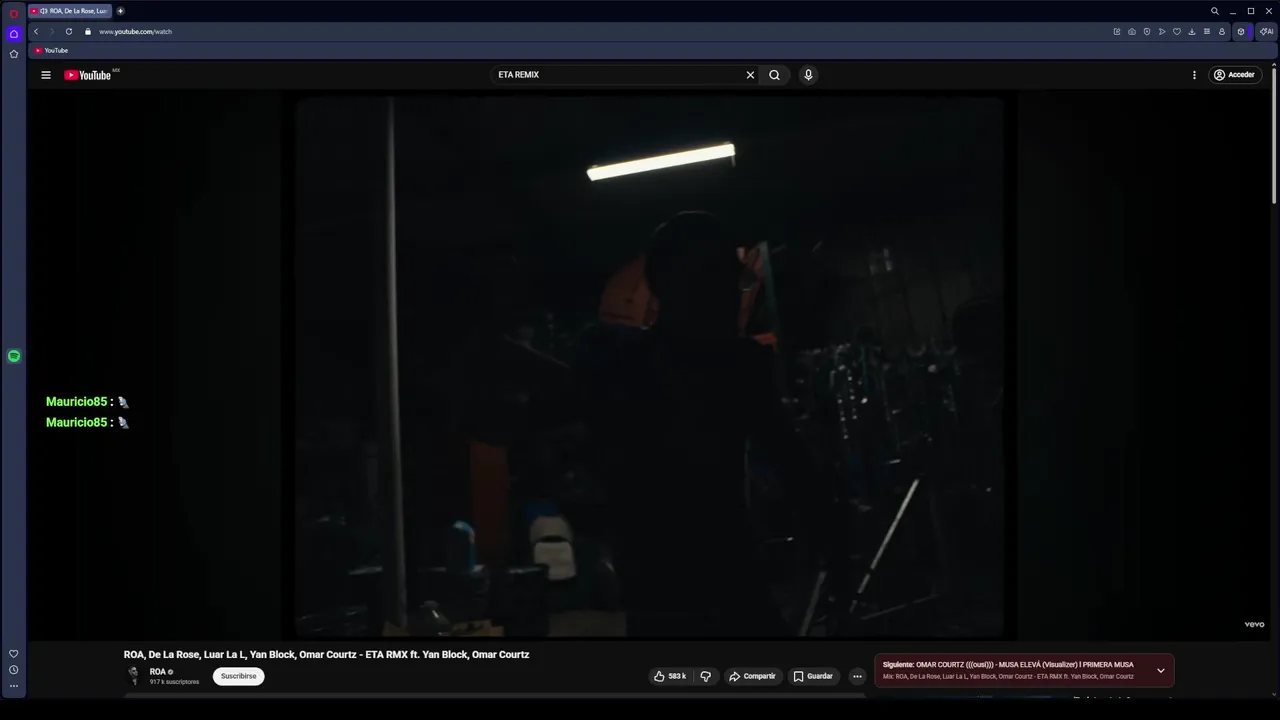Go to the YouTube home logo
This screenshot has width=1280, height=720.
click(x=88, y=75)
